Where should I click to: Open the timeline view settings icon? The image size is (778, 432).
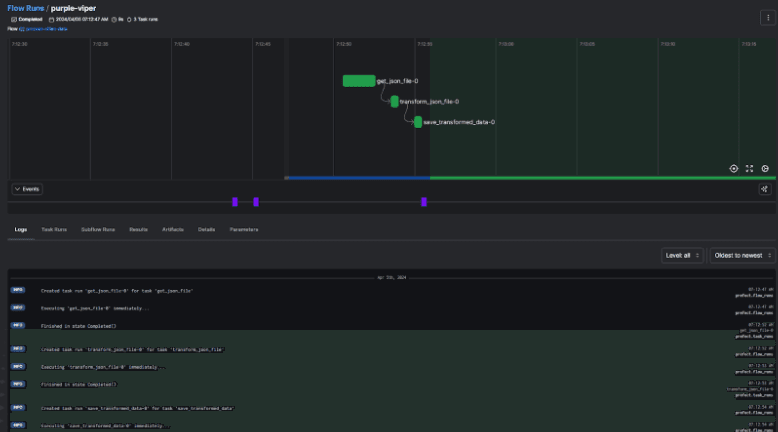point(765,169)
